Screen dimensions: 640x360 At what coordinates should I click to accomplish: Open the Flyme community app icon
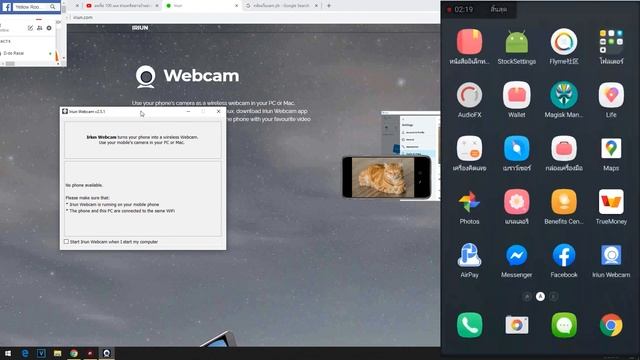click(564, 42)
